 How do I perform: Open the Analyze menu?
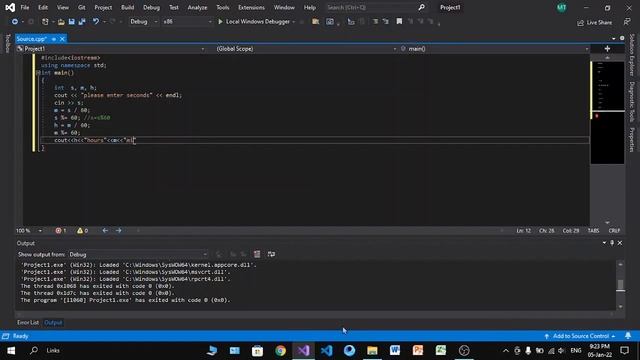(x=197, y=7)
